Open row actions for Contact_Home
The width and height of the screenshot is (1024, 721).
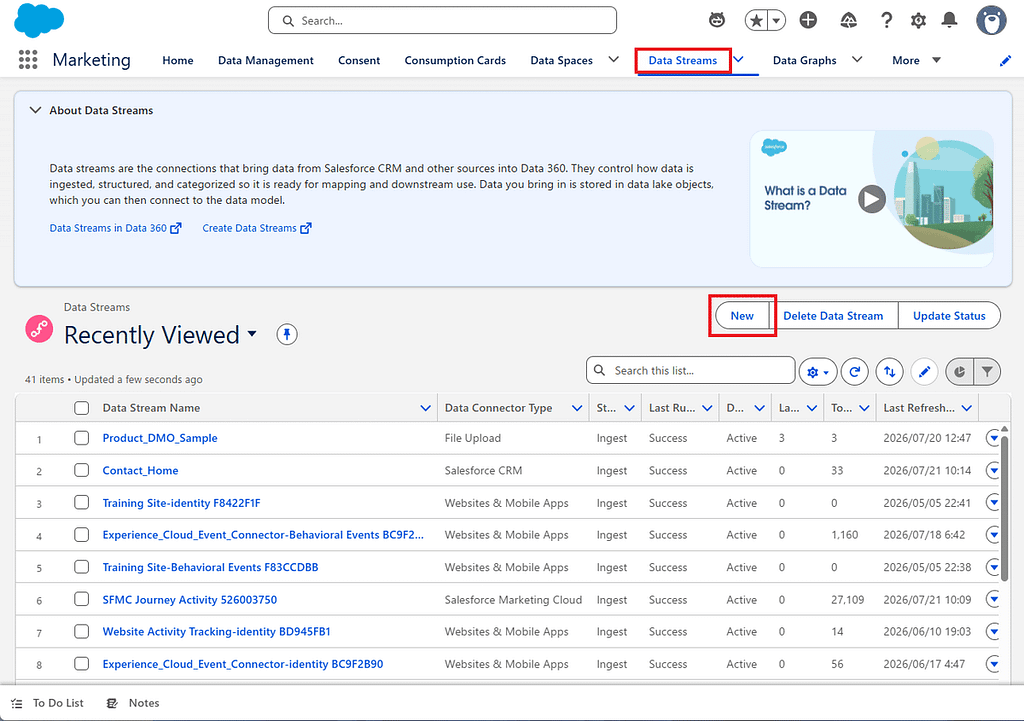[x=993, y=470]
